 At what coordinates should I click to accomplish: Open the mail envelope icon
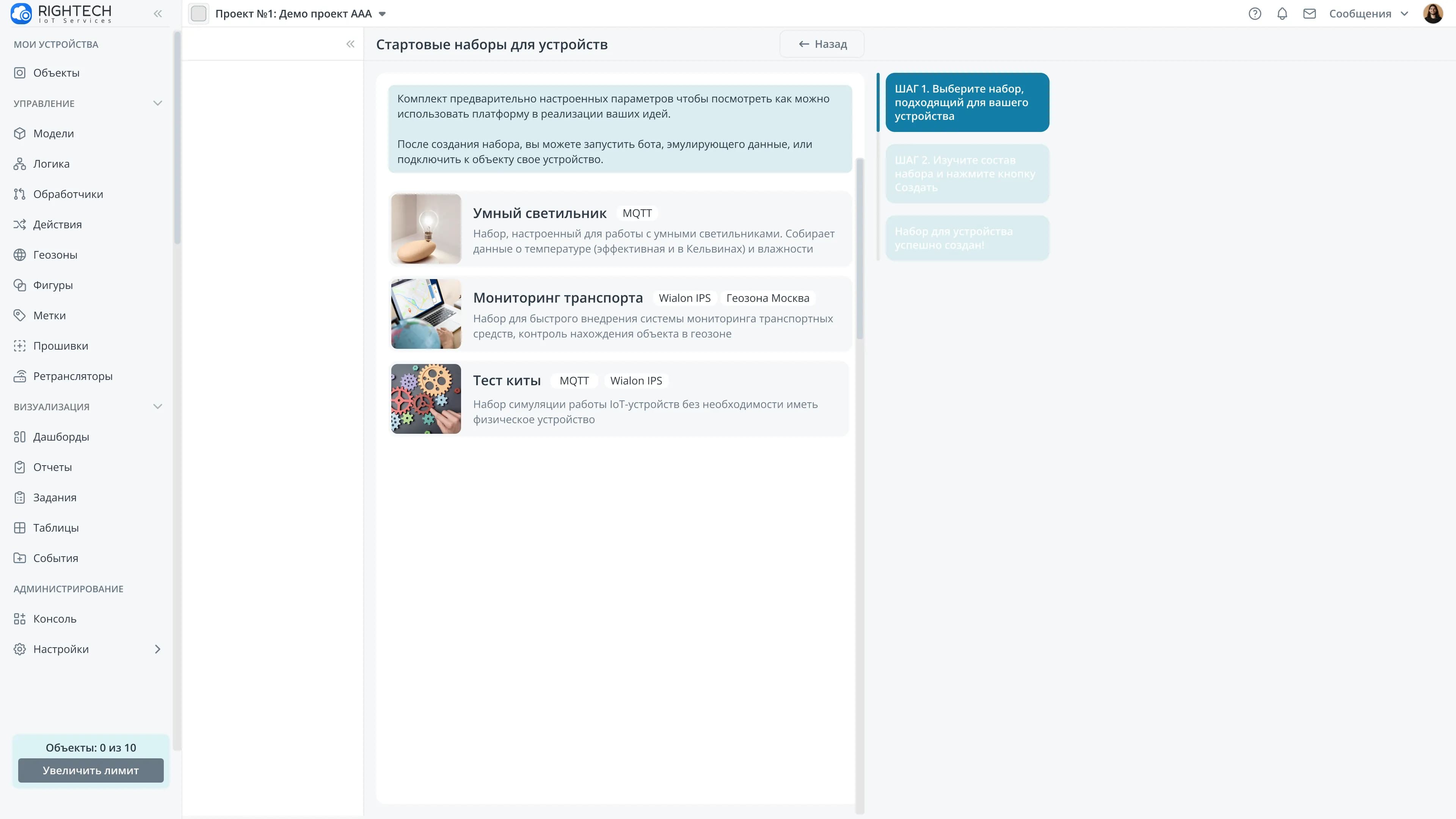tap(1310, 14)
